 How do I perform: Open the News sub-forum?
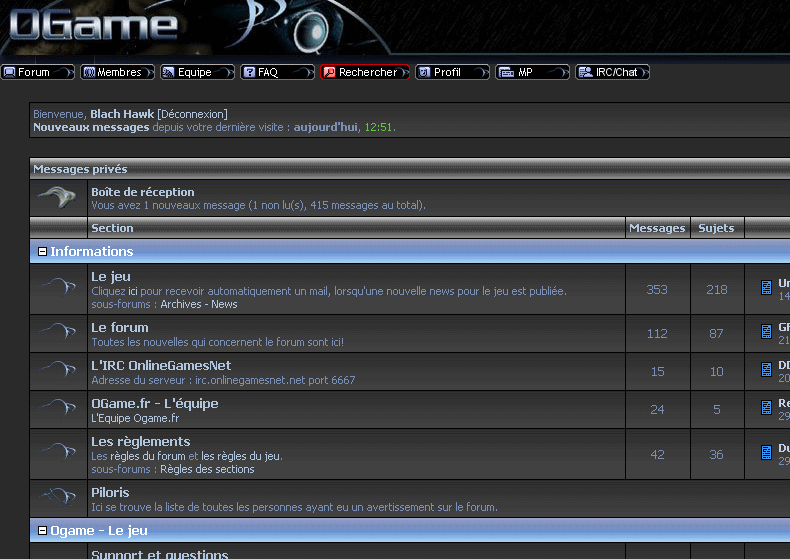[x=224, y=304]
